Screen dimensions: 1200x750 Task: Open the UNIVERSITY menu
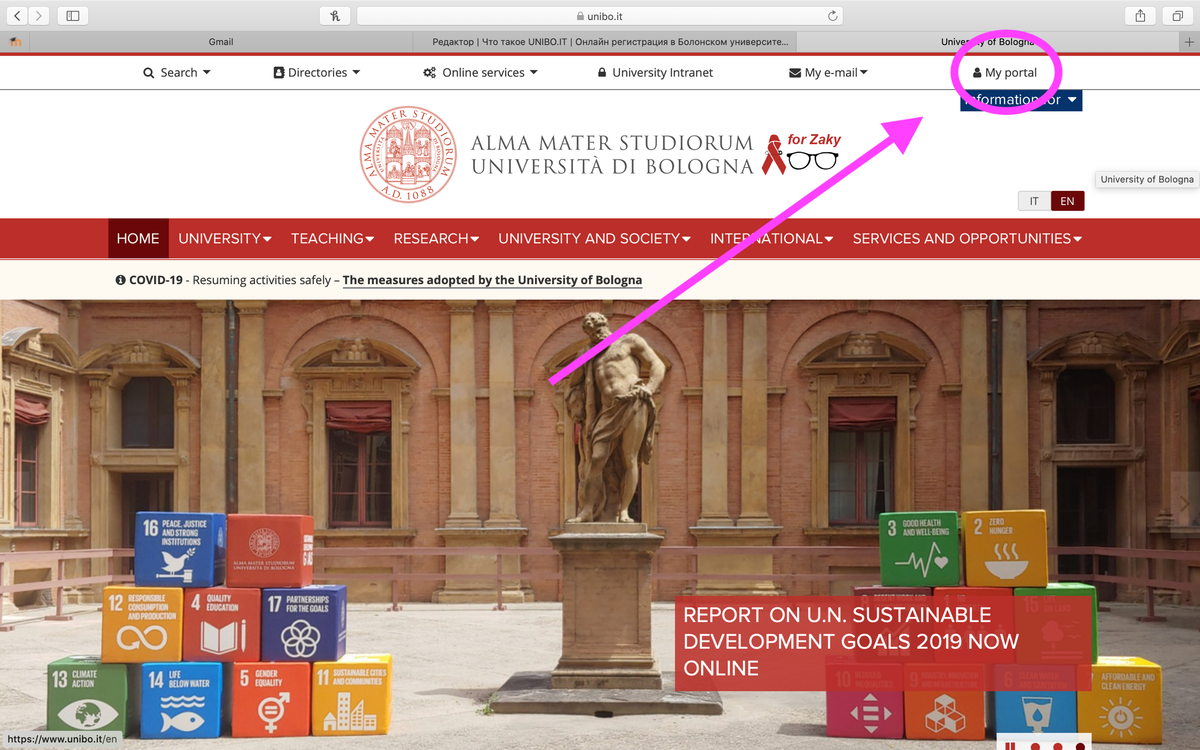tap(225, 238)
